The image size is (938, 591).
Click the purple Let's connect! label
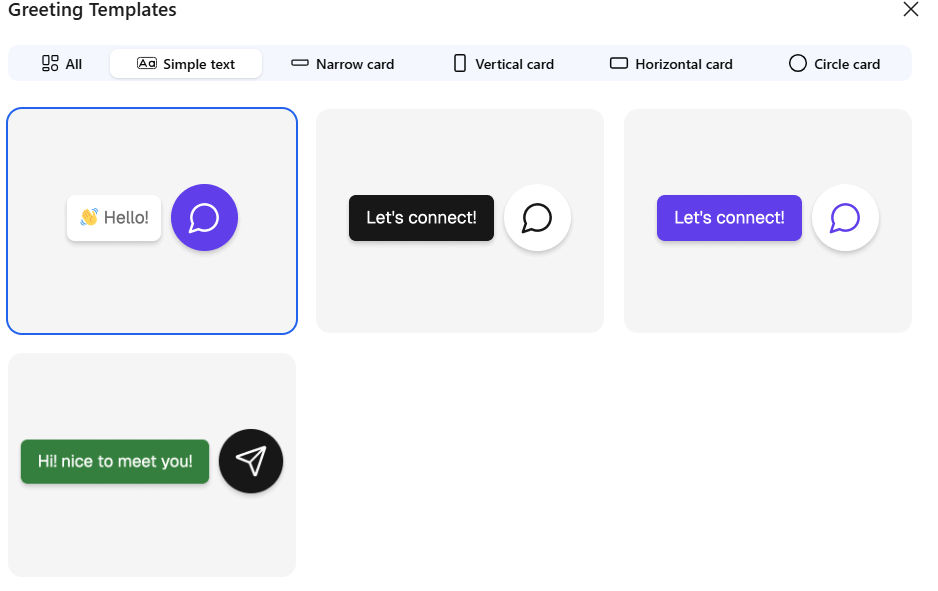tap(729, 217)
